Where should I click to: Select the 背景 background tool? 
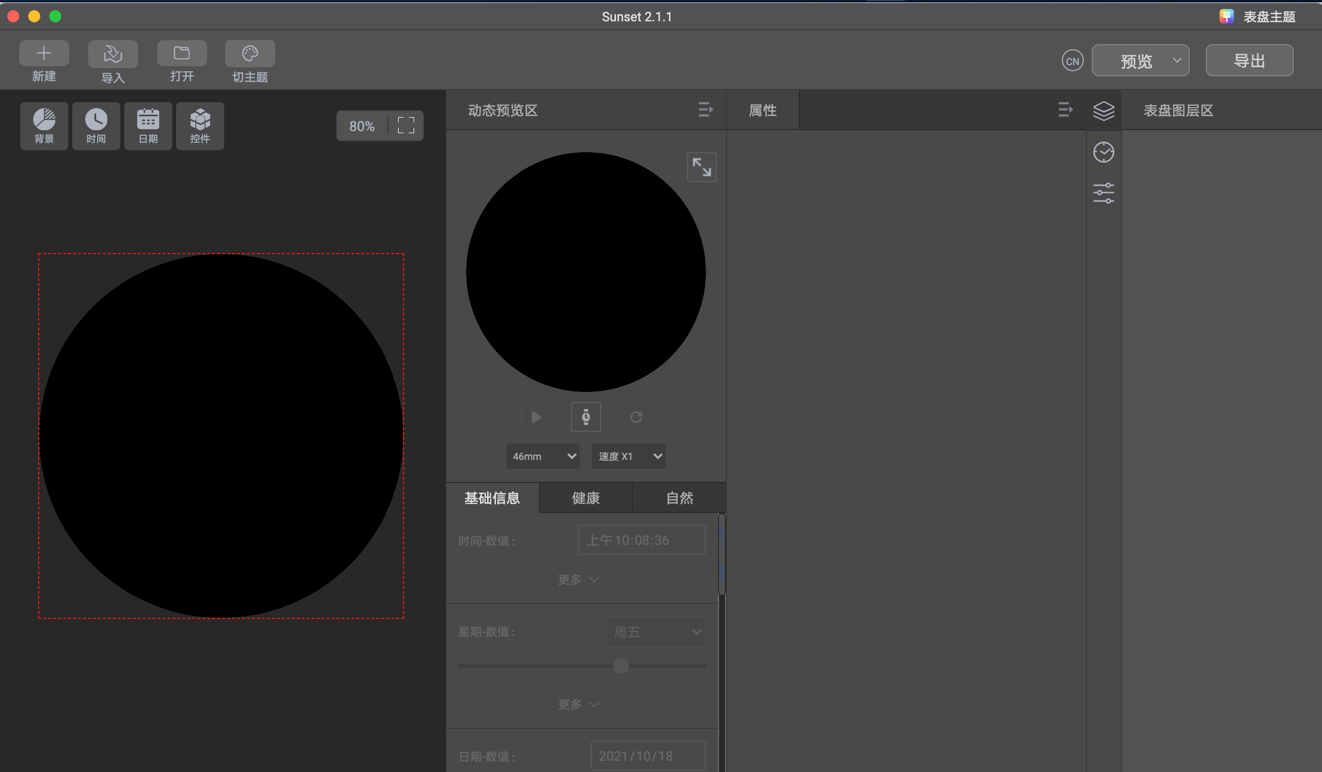(x=44, y=126)
